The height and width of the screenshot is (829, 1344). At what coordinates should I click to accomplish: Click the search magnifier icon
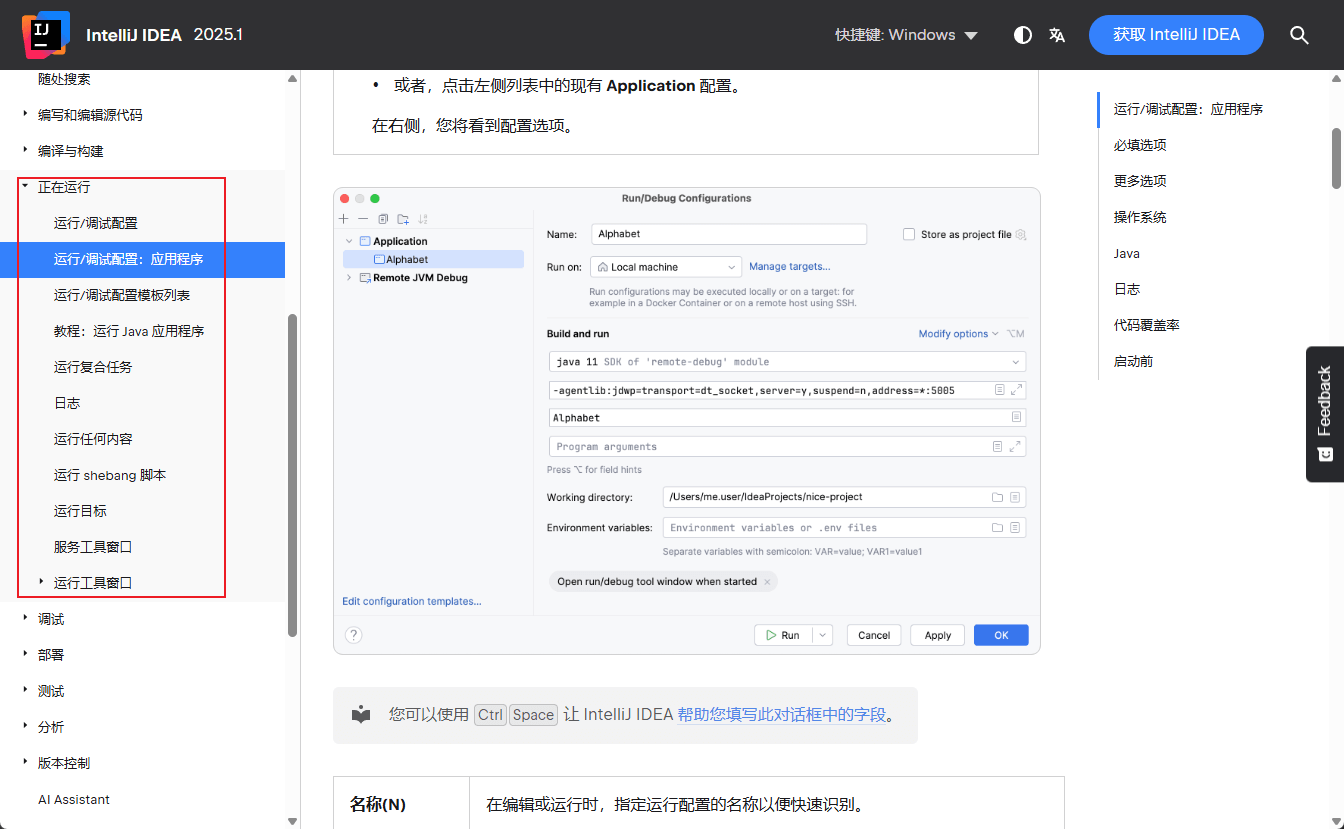click(x=1299, y=35)
